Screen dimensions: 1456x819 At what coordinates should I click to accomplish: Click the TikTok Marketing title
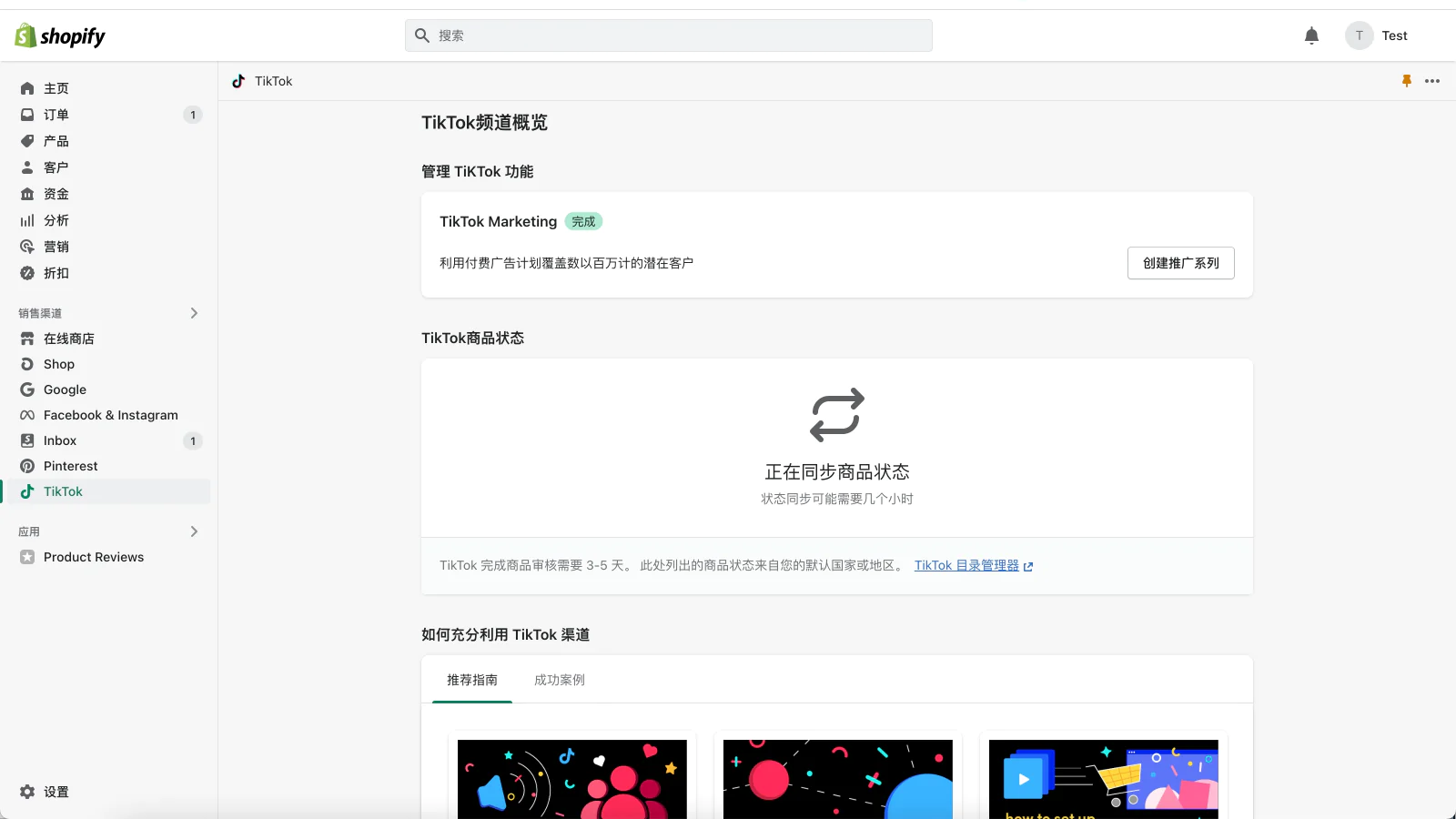click(x=498, y=221)
